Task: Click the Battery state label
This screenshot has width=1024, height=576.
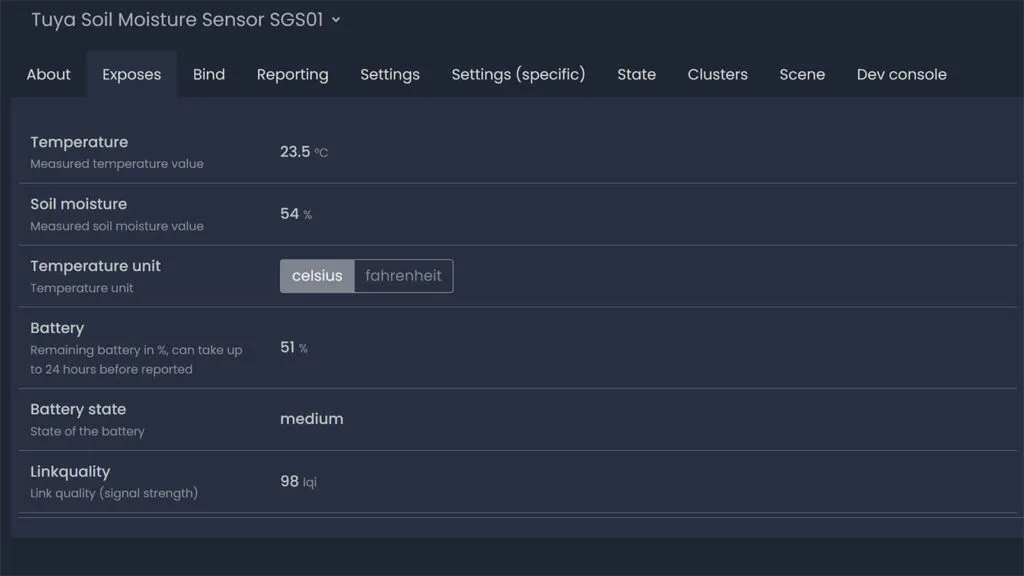Action: 78,409
